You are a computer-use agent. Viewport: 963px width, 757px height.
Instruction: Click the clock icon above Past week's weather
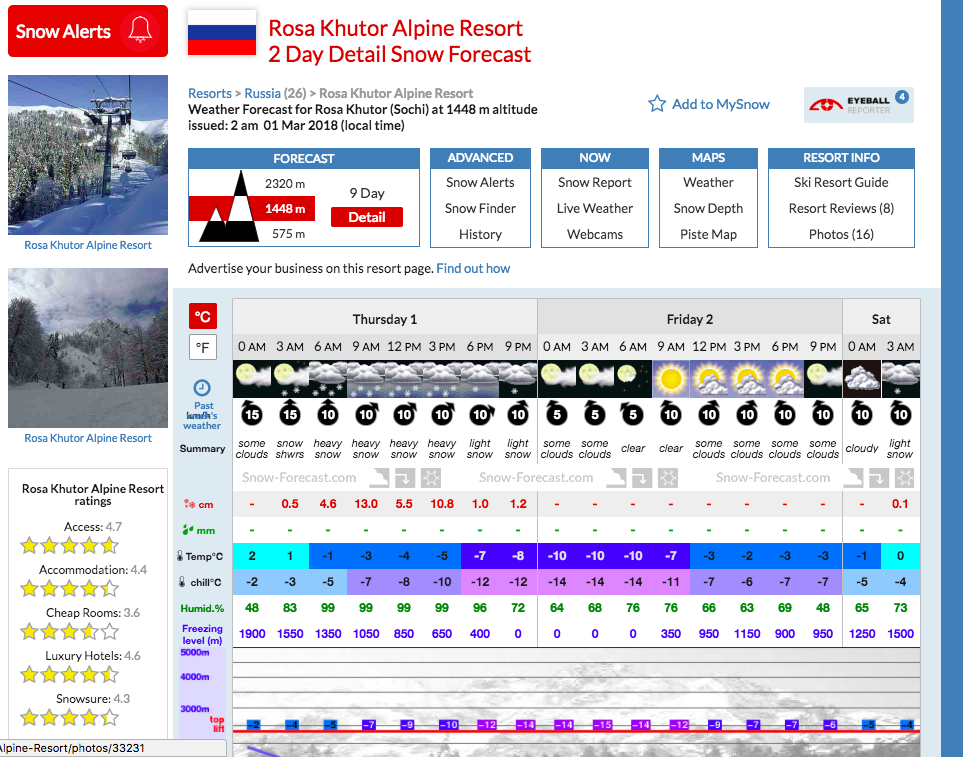pos(202,387)
